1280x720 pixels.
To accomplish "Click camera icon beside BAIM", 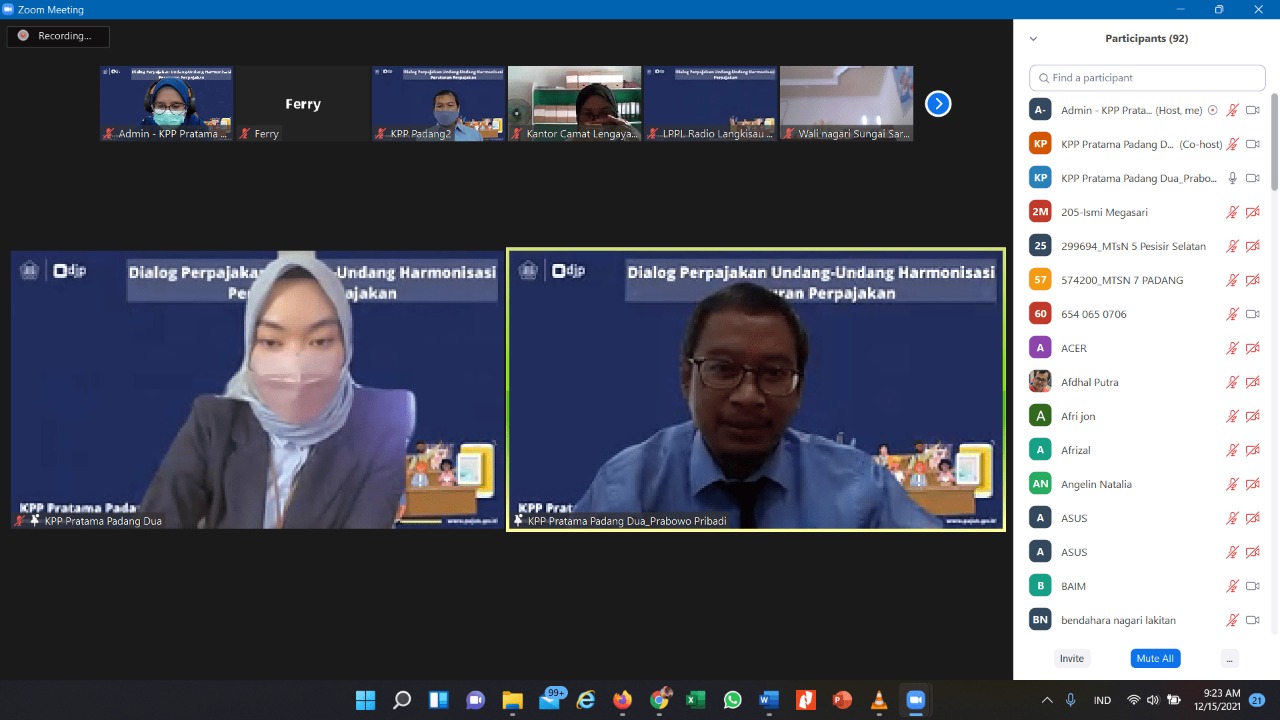I will (x=1252, y=586).
